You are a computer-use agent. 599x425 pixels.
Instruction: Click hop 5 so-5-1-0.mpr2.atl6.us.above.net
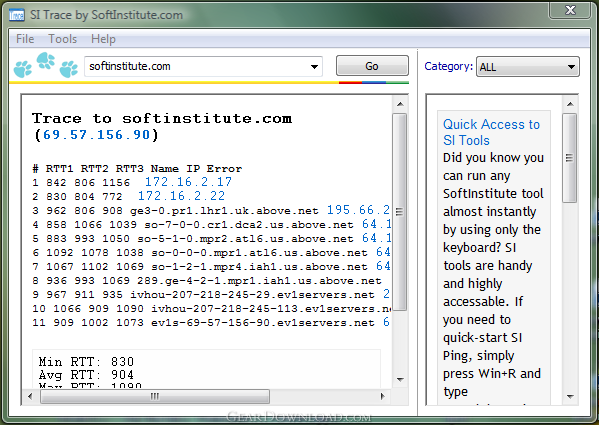pyautogui.click(x=245, y=239)
